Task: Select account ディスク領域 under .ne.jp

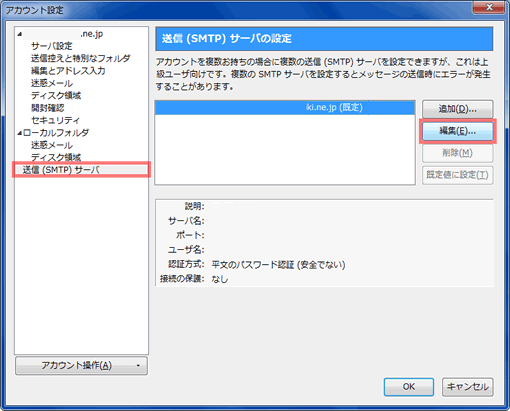Action: click(x=56, y=95)
